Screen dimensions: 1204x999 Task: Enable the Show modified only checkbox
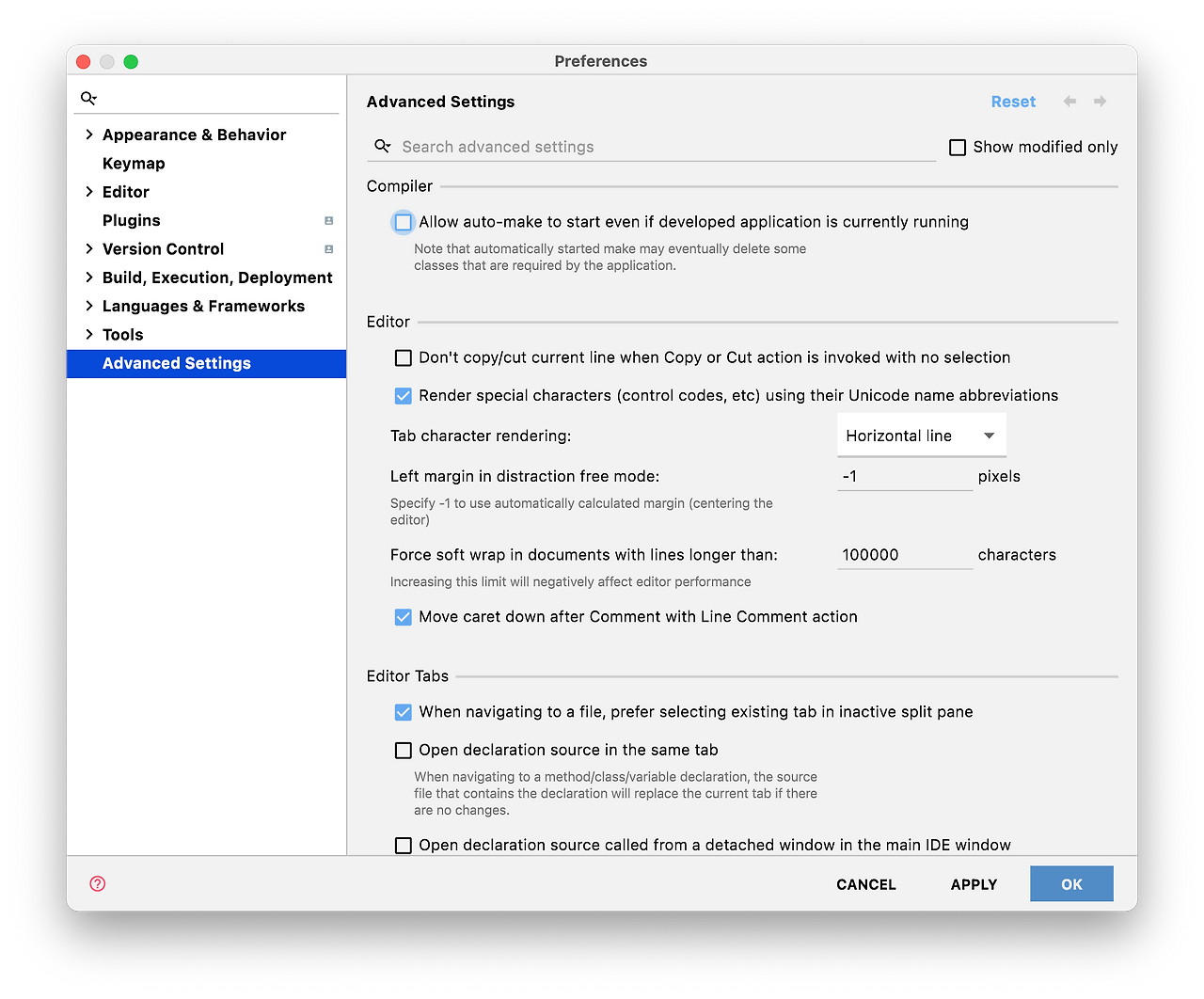[x=958, y=147]
